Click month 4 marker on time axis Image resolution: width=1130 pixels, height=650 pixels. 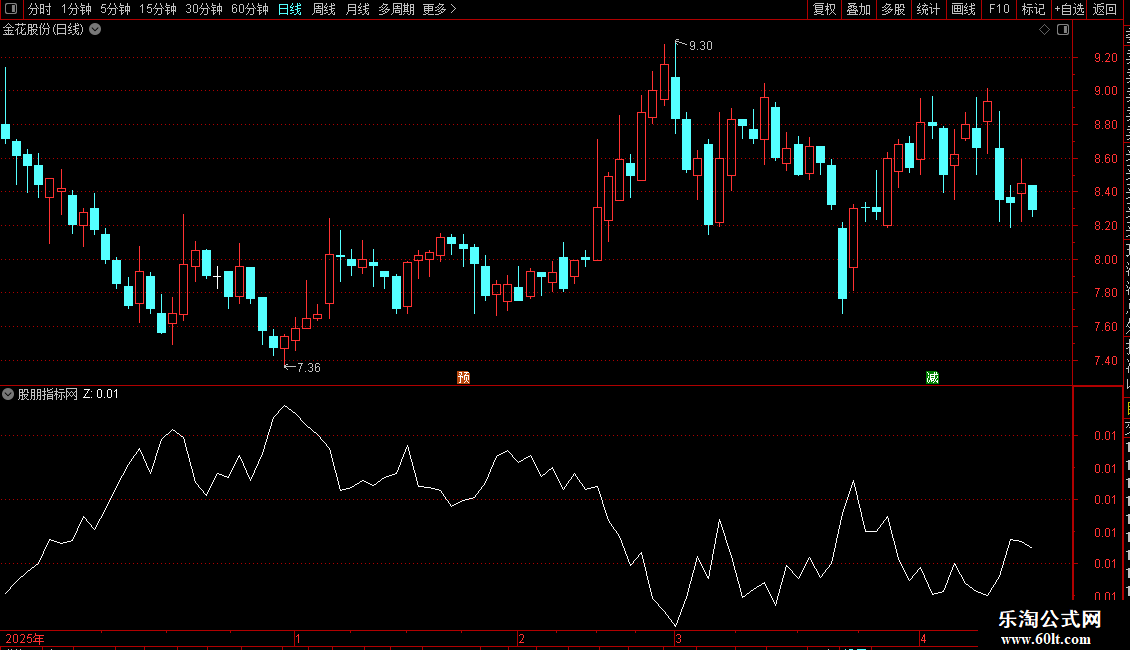click(923, 638)
